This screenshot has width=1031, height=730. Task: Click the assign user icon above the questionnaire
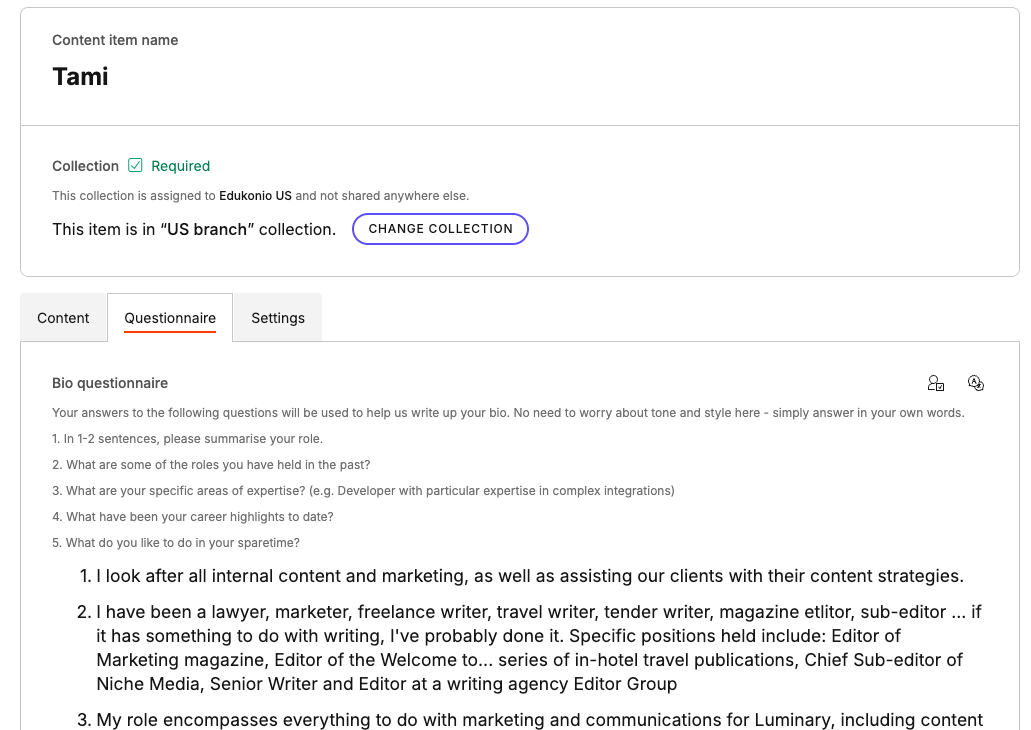(x=936, y=382)
